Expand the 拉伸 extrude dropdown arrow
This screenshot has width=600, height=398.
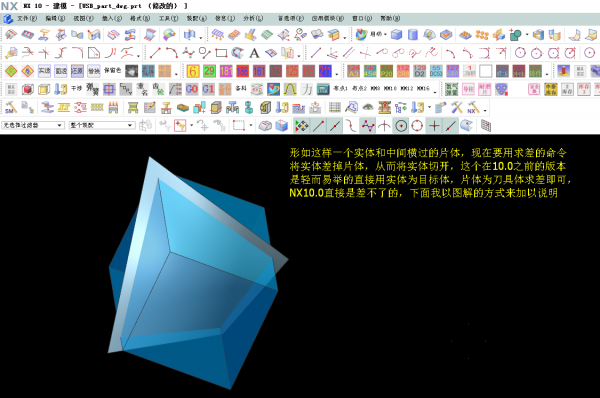click(385, 34)
